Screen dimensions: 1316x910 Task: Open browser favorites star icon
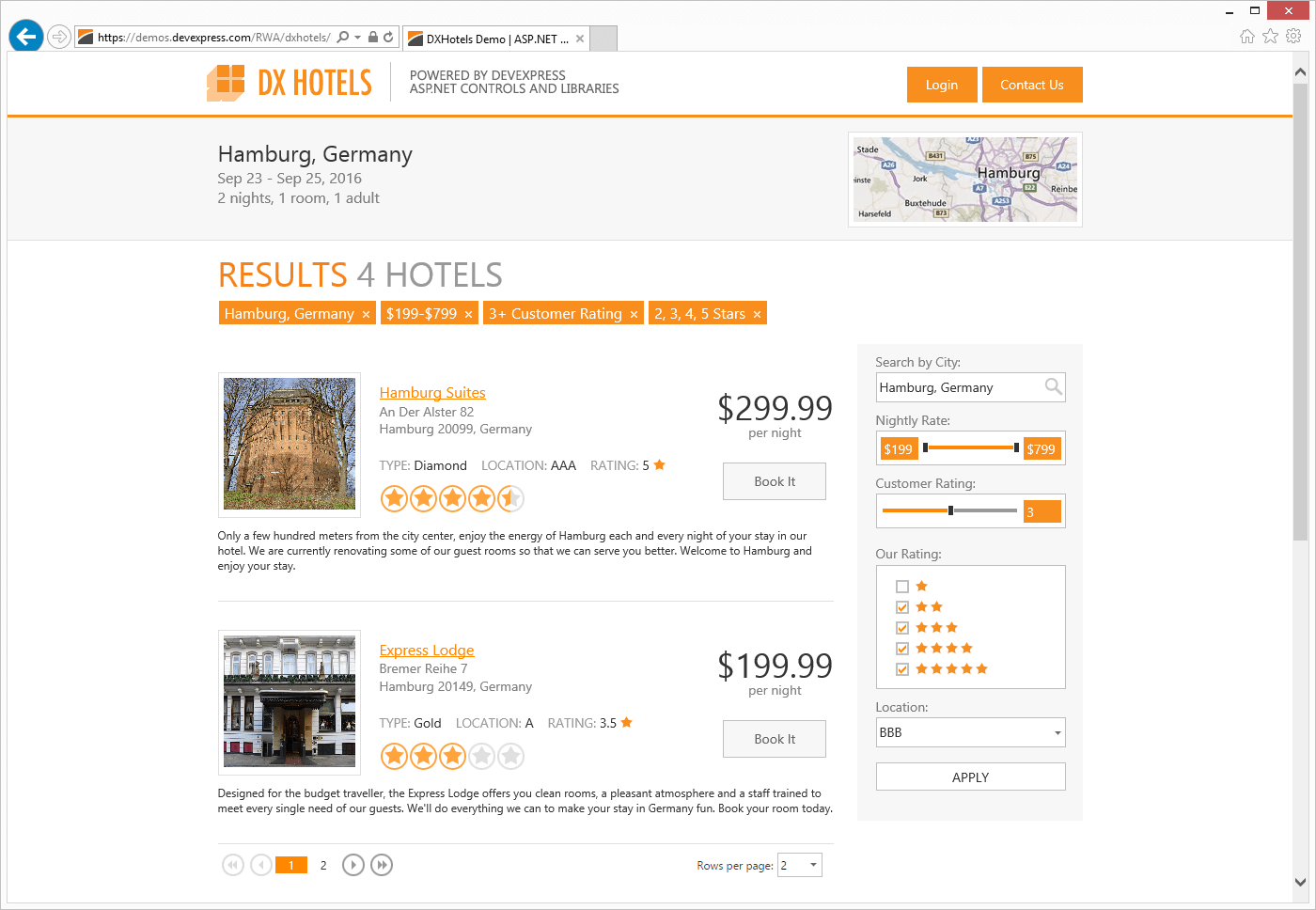coord(1270,36)
